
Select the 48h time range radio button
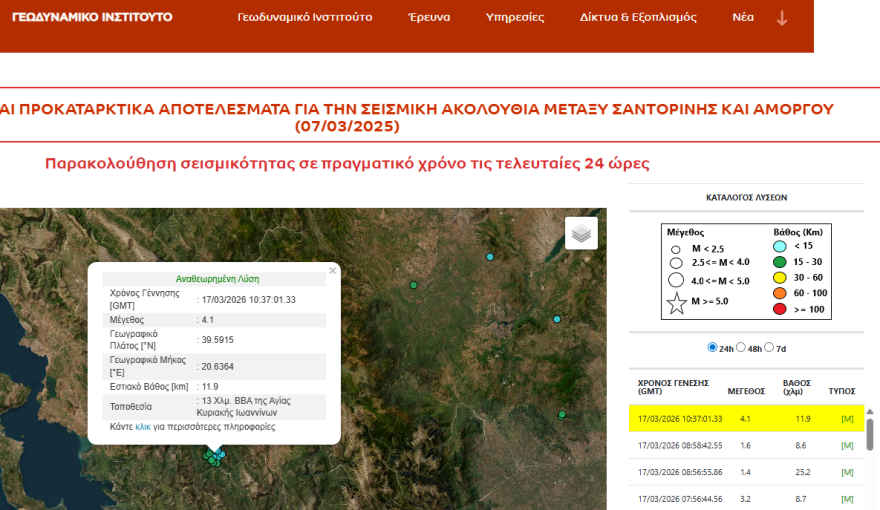click(x=741, y=347)
